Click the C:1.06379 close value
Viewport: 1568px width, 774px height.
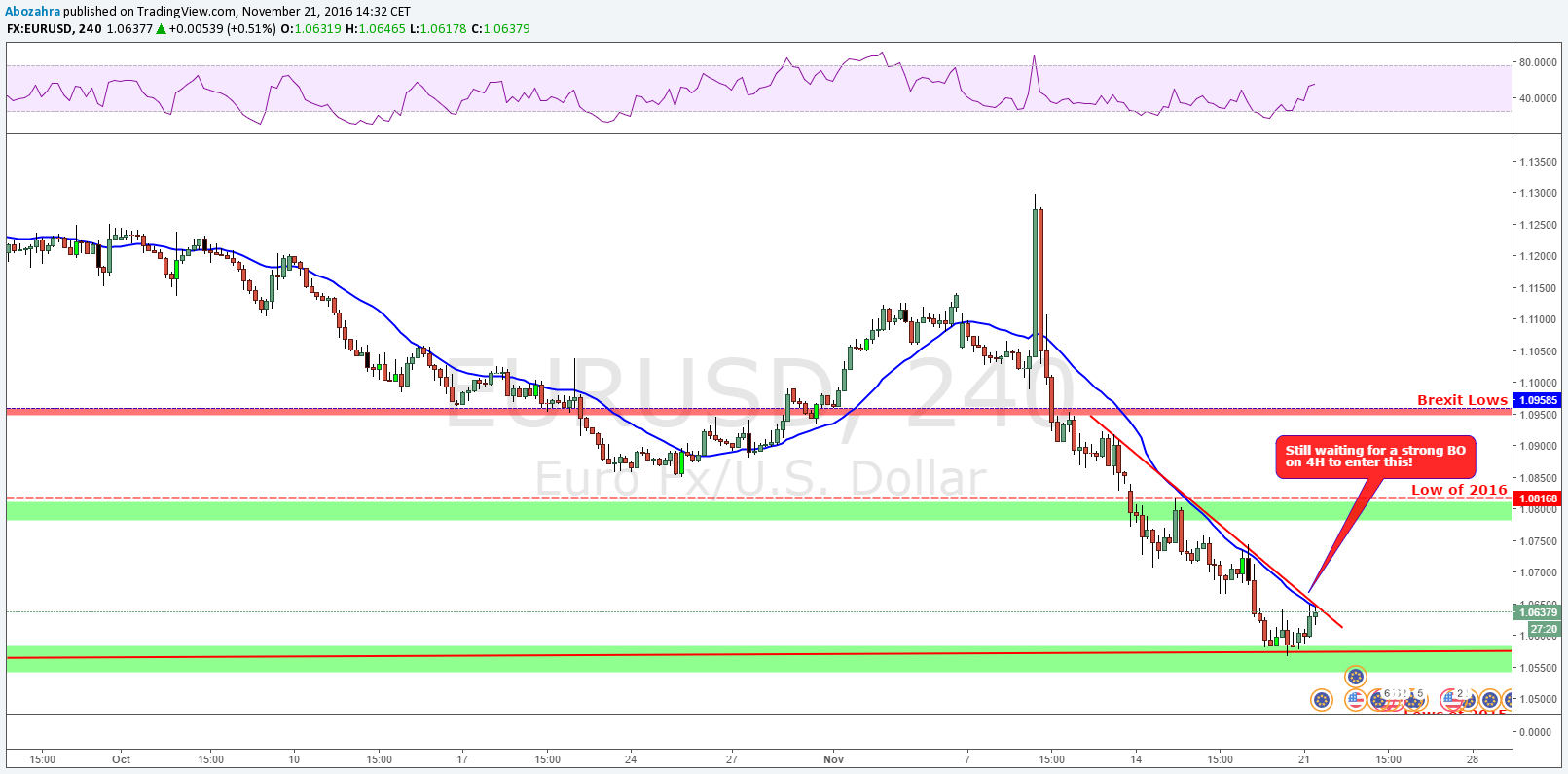pyautogui.click(x=500, y=28)
